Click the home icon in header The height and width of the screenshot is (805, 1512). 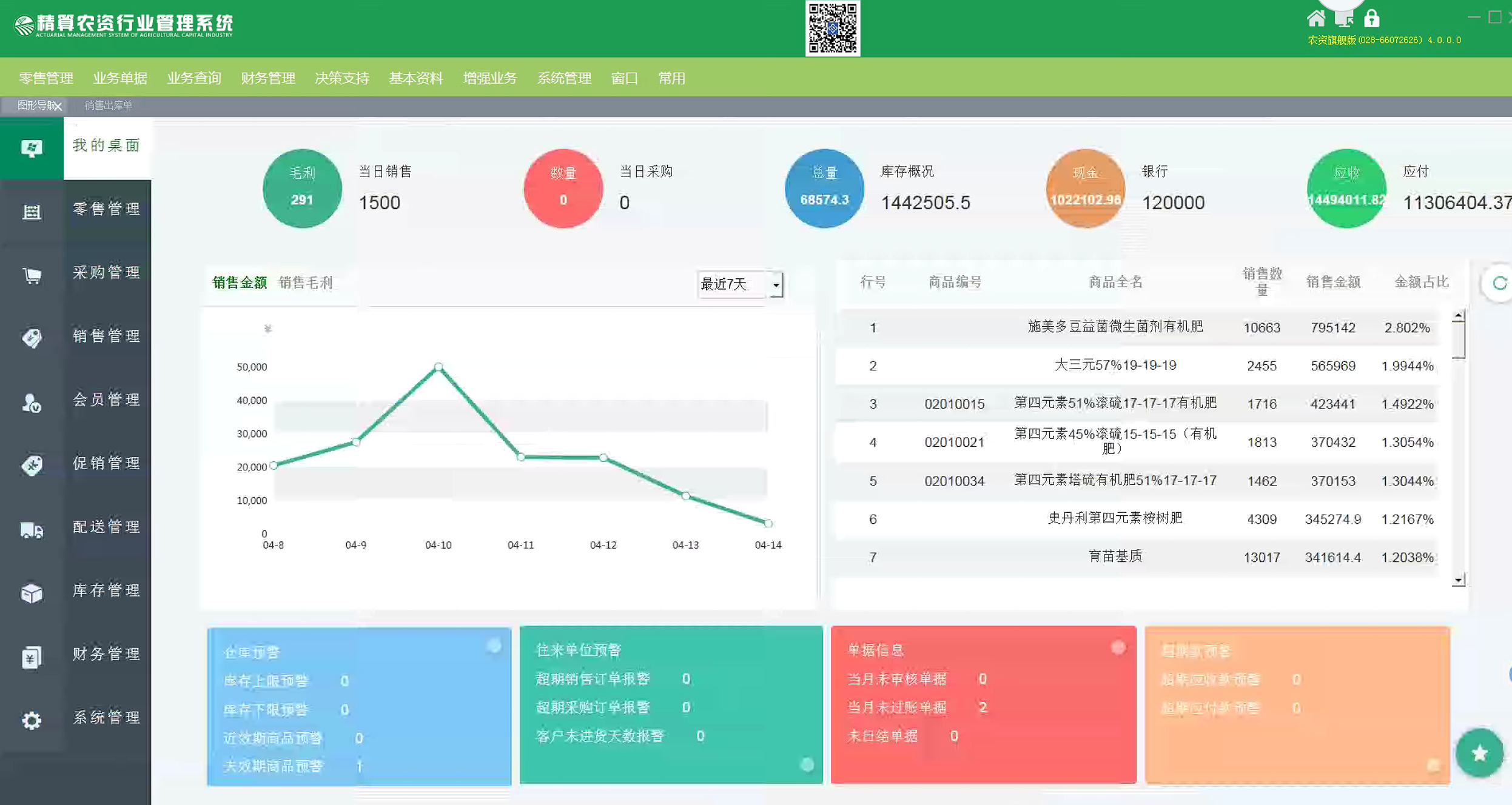(x=1315, y=19)
